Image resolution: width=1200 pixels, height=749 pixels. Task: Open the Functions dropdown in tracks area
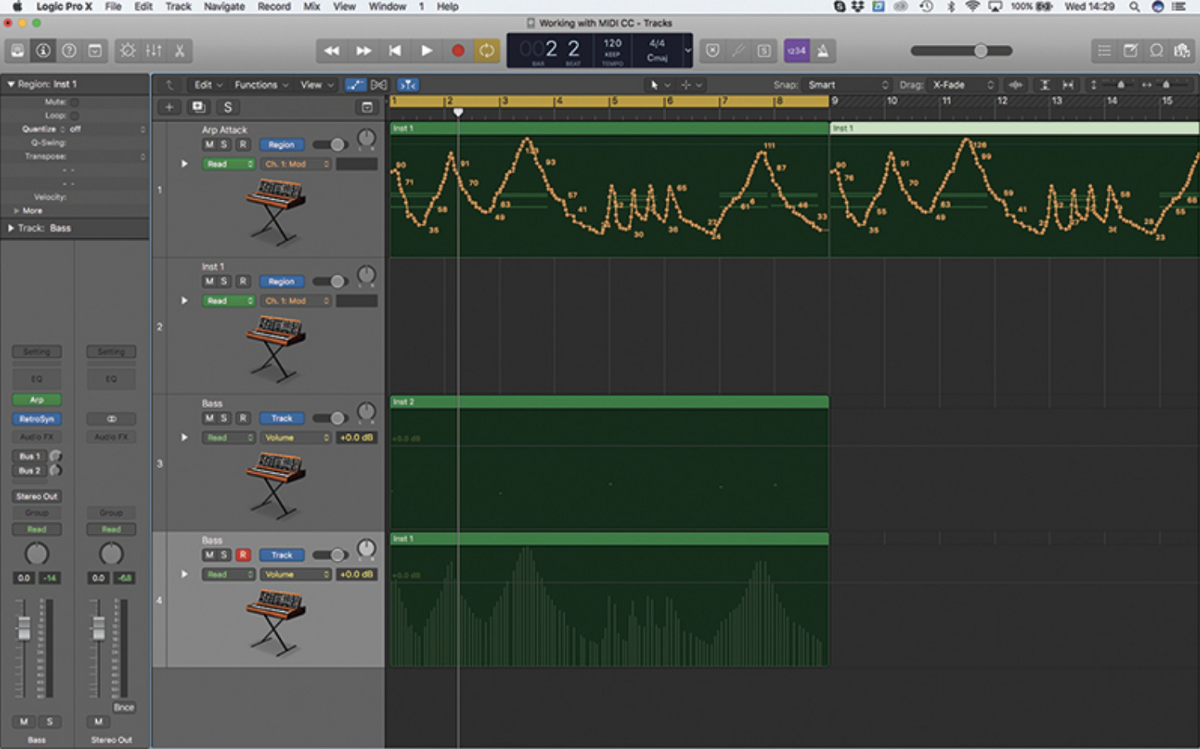[x=261, y=85]
